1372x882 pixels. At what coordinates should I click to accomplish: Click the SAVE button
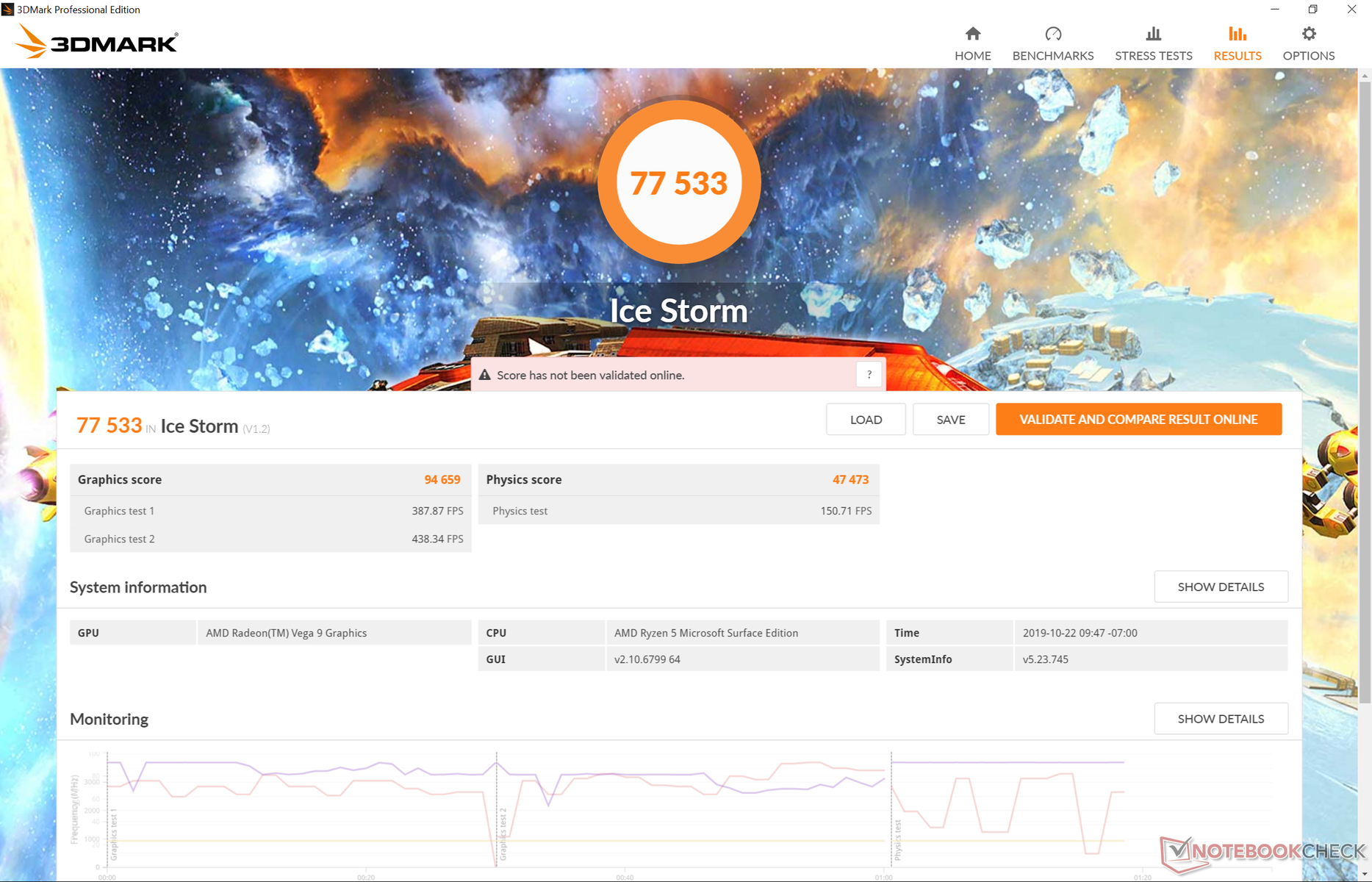[951, 420]
